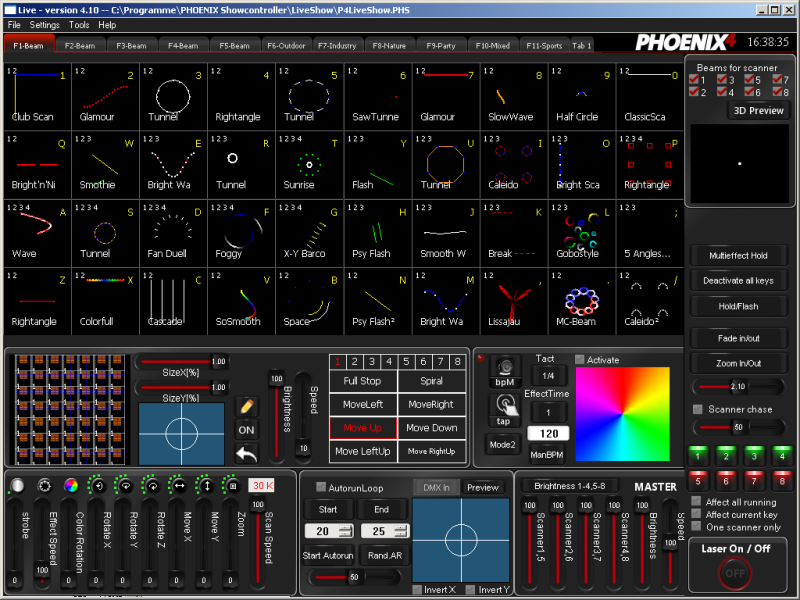Select the Gobostyle effect tile
The image size is (800, 600).
582,233
